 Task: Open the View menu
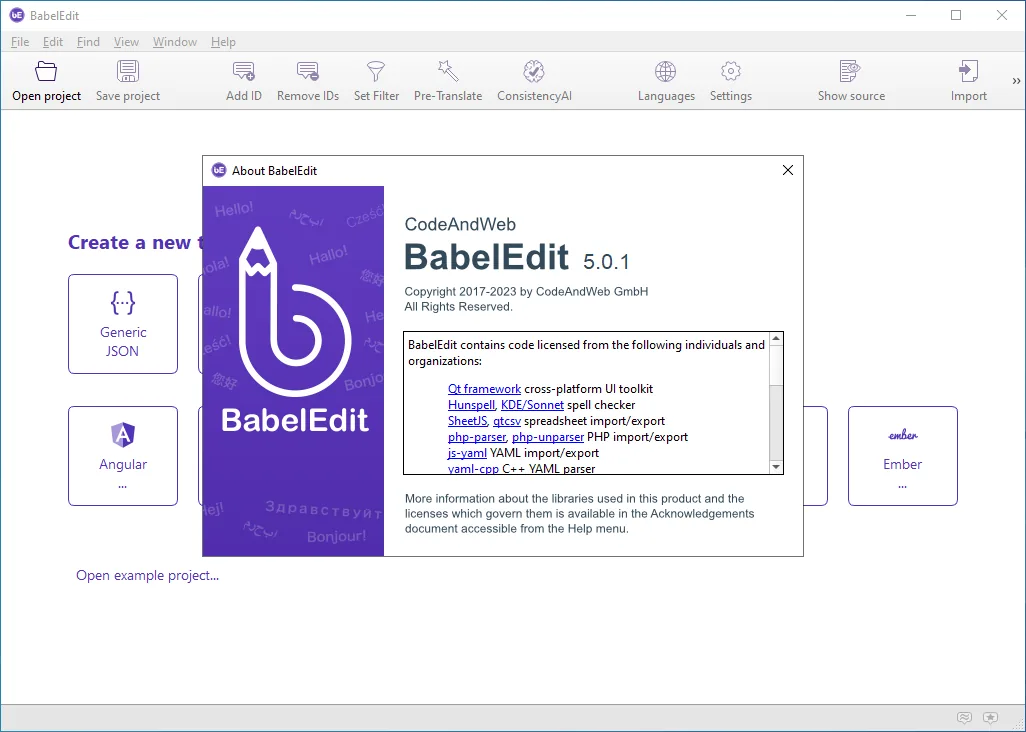tap(126, 42)
